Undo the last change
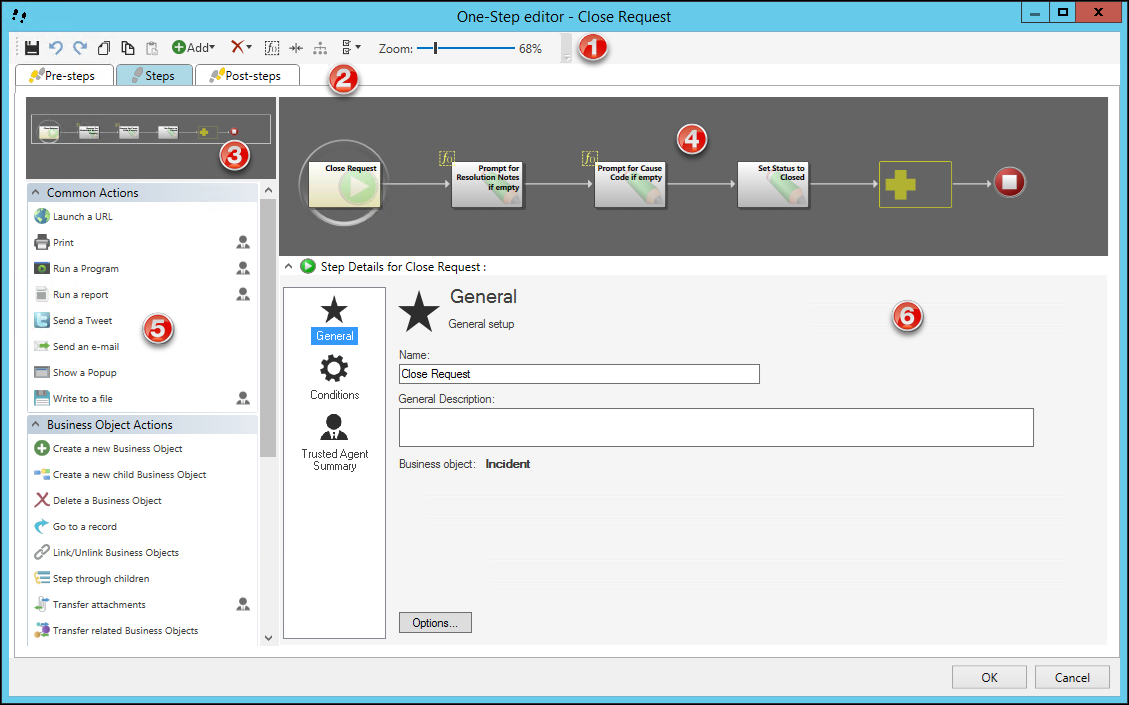The height and width of the screenshot is (705, 1129). (x=55, y=47)
